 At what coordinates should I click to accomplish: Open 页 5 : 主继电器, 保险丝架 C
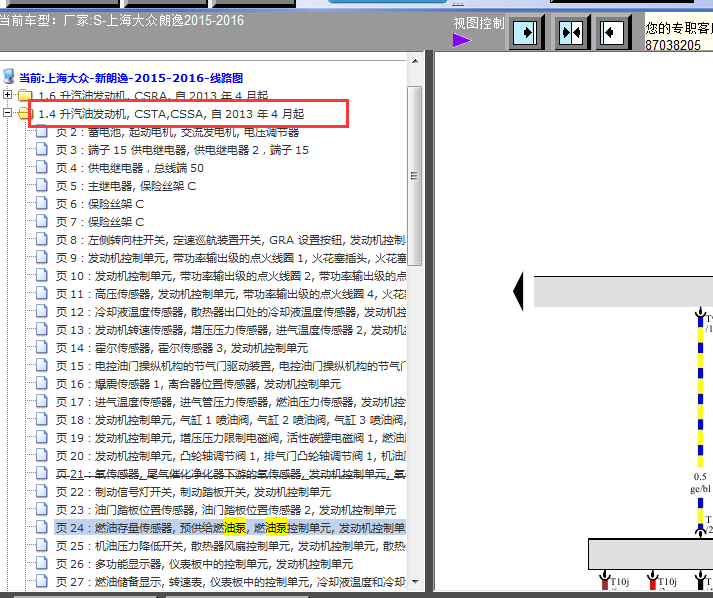pyautogui.click(x=126, y=186)
